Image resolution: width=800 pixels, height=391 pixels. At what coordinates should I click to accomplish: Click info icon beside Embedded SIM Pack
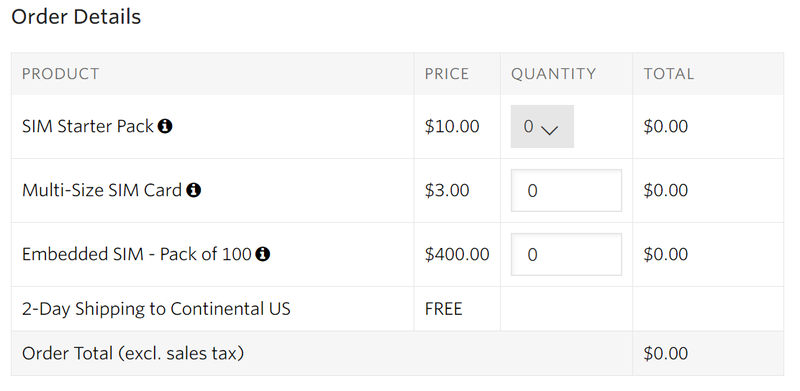tap(263, 254)
